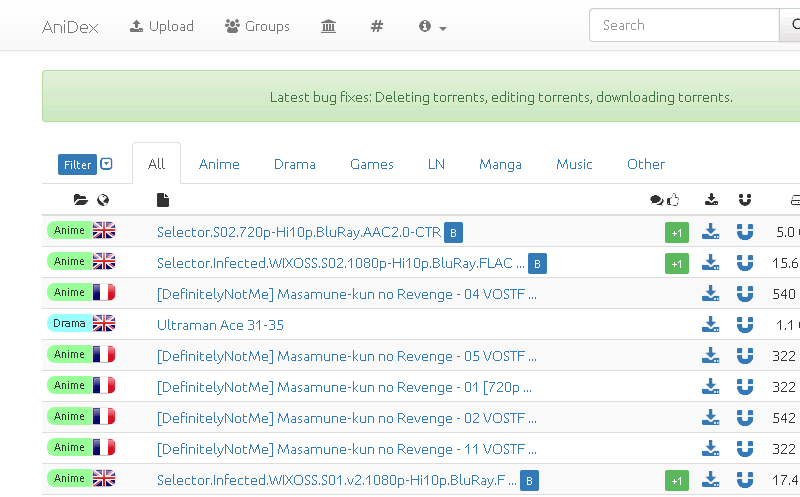Click the bank building icon in navbar

[x=328, y=26]
